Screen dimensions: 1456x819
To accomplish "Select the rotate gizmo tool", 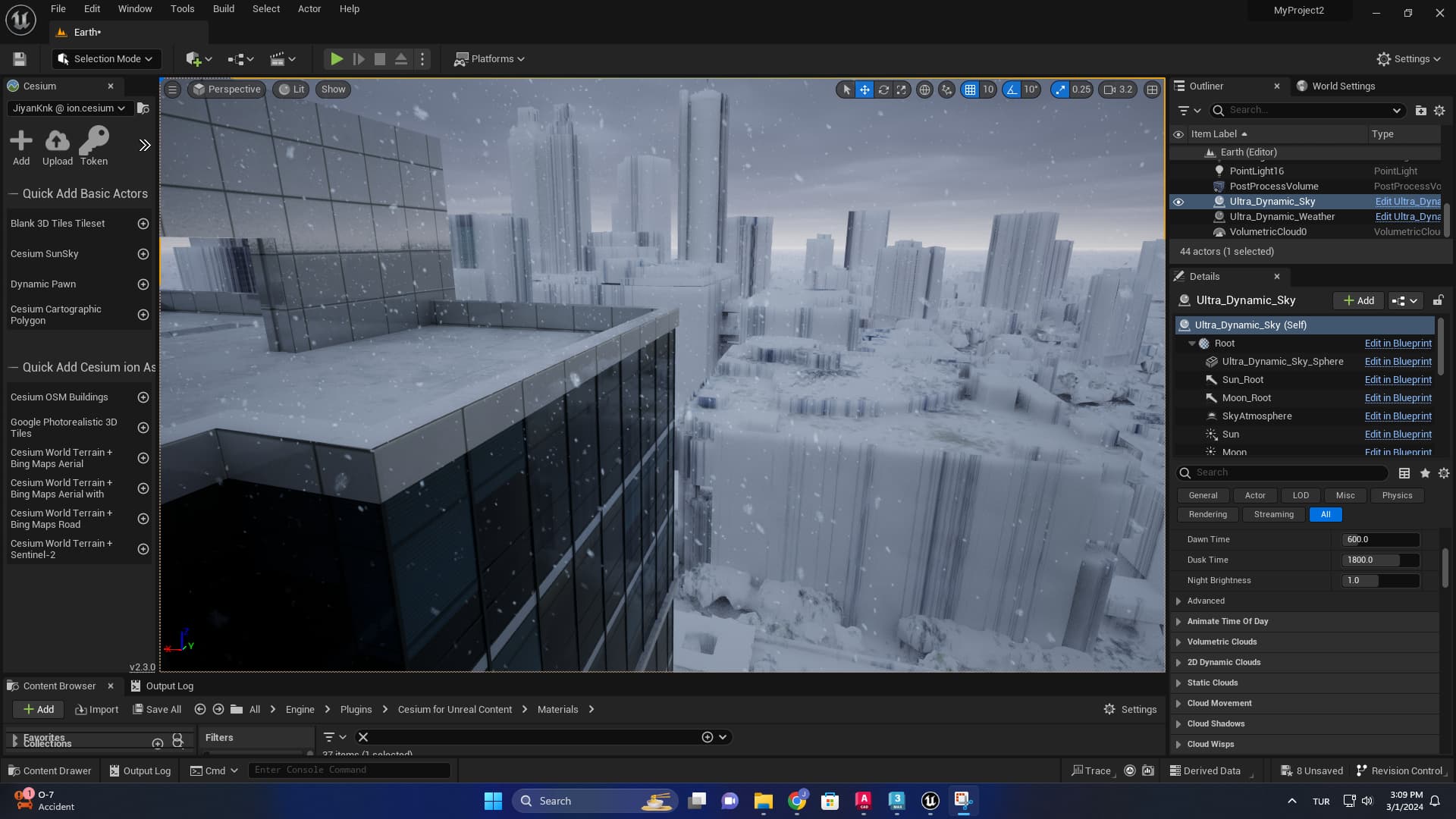I will click(883, 89).
